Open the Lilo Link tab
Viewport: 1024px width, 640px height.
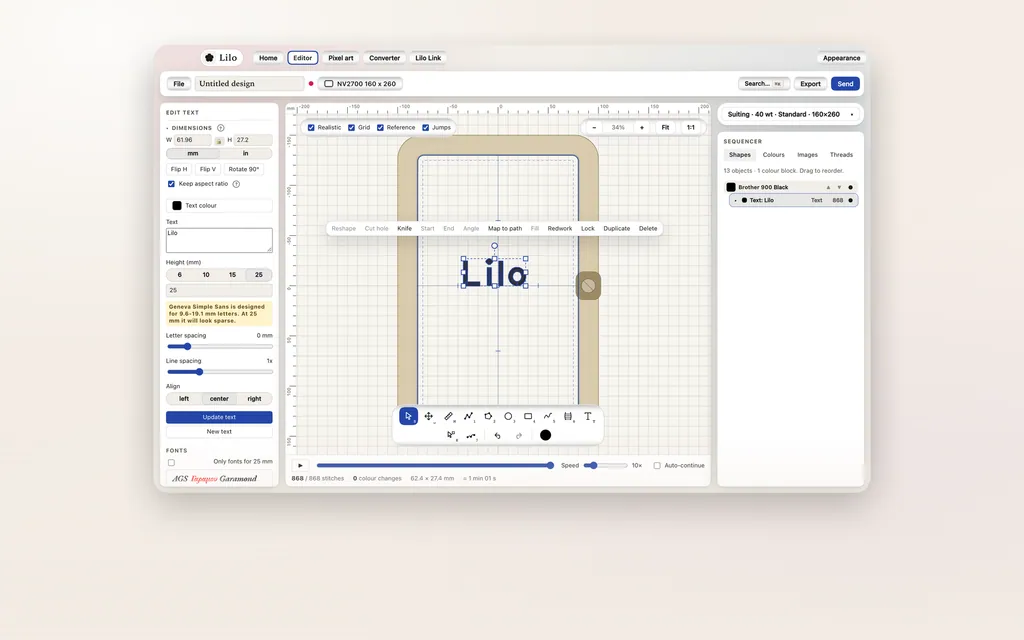point(428,58)
